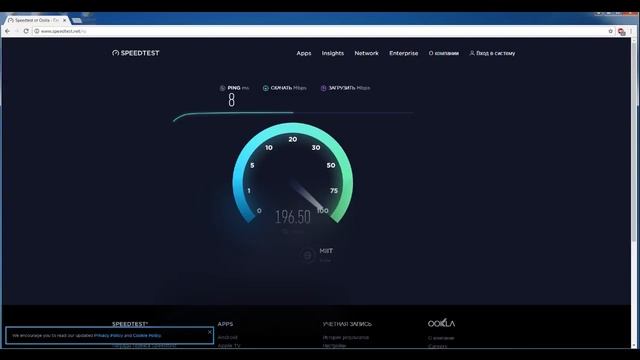640x360 pixels.
Task: Click the Ookla logo in footer
Action: tap(441, 323)
